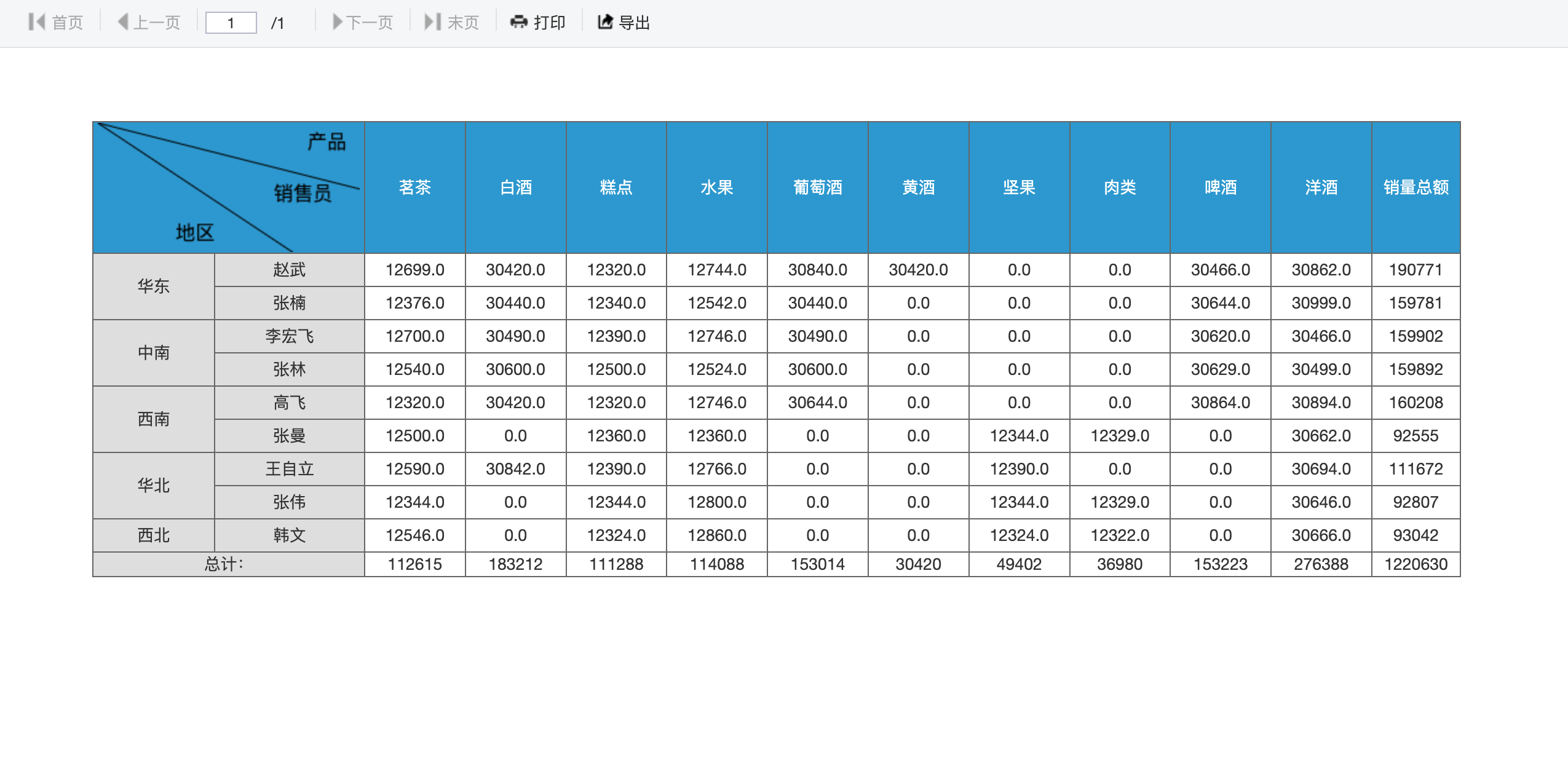Click salesperson cell 王自立
This screenshot has height=777, width=1568.
point(290,469)
